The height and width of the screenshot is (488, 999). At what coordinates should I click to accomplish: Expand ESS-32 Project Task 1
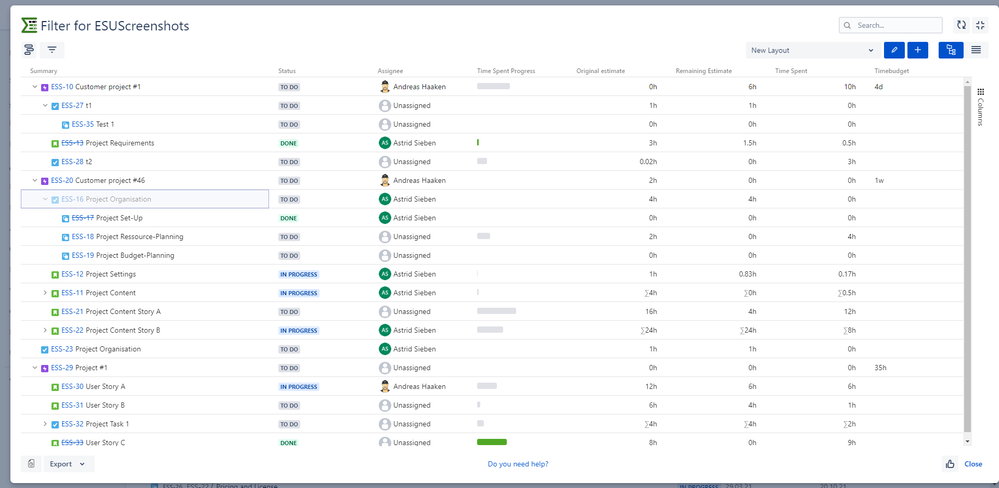(x=45, y=424)
